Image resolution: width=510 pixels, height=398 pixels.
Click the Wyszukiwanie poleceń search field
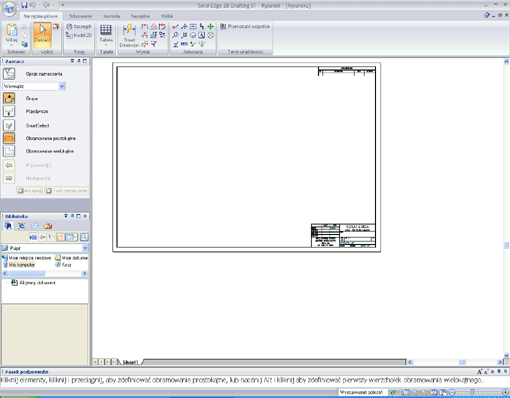pyautogui.click(x=363, y=392)
